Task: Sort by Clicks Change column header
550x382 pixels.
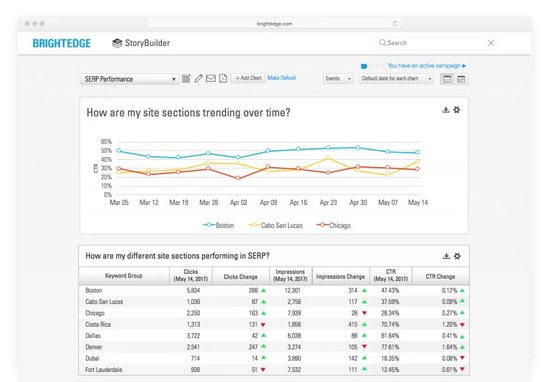Action: click(x=241, y=276)
